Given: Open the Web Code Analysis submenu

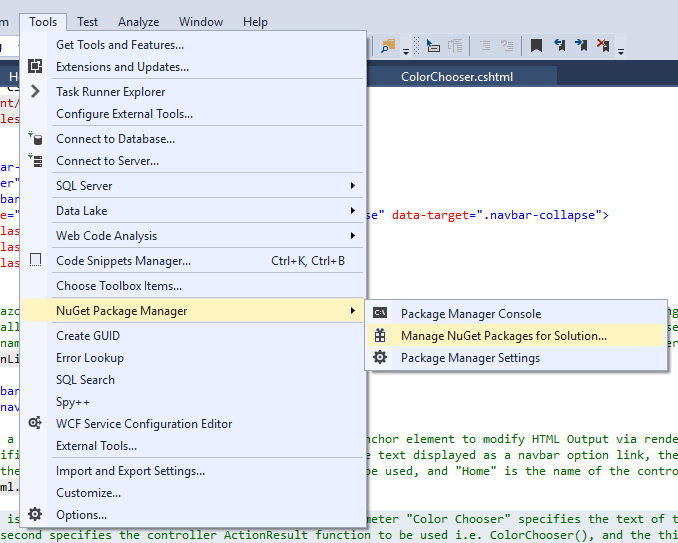Looking at the screenshot, I should pos(192,236).
